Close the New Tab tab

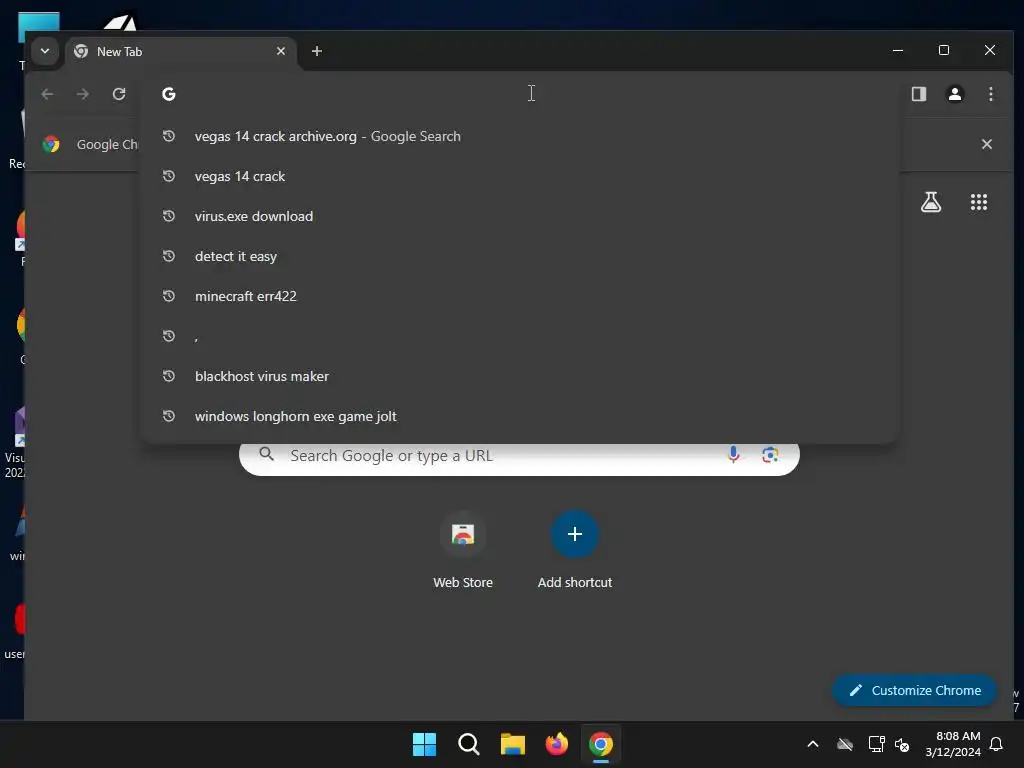click(x=281, y=51)
